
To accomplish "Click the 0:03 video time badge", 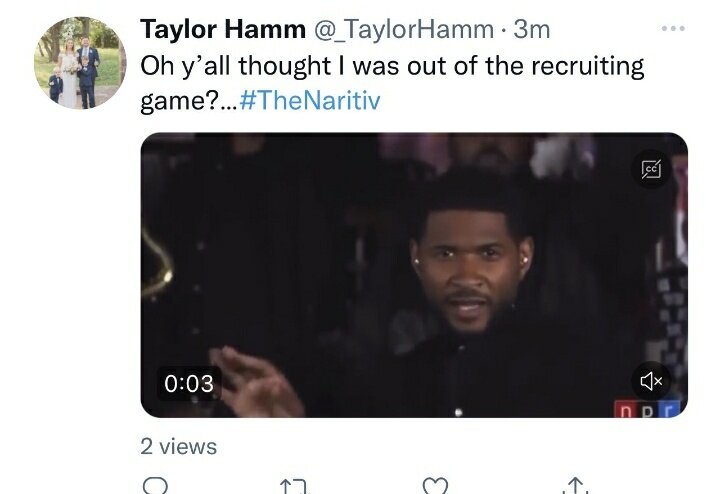I will pos(189,383).
